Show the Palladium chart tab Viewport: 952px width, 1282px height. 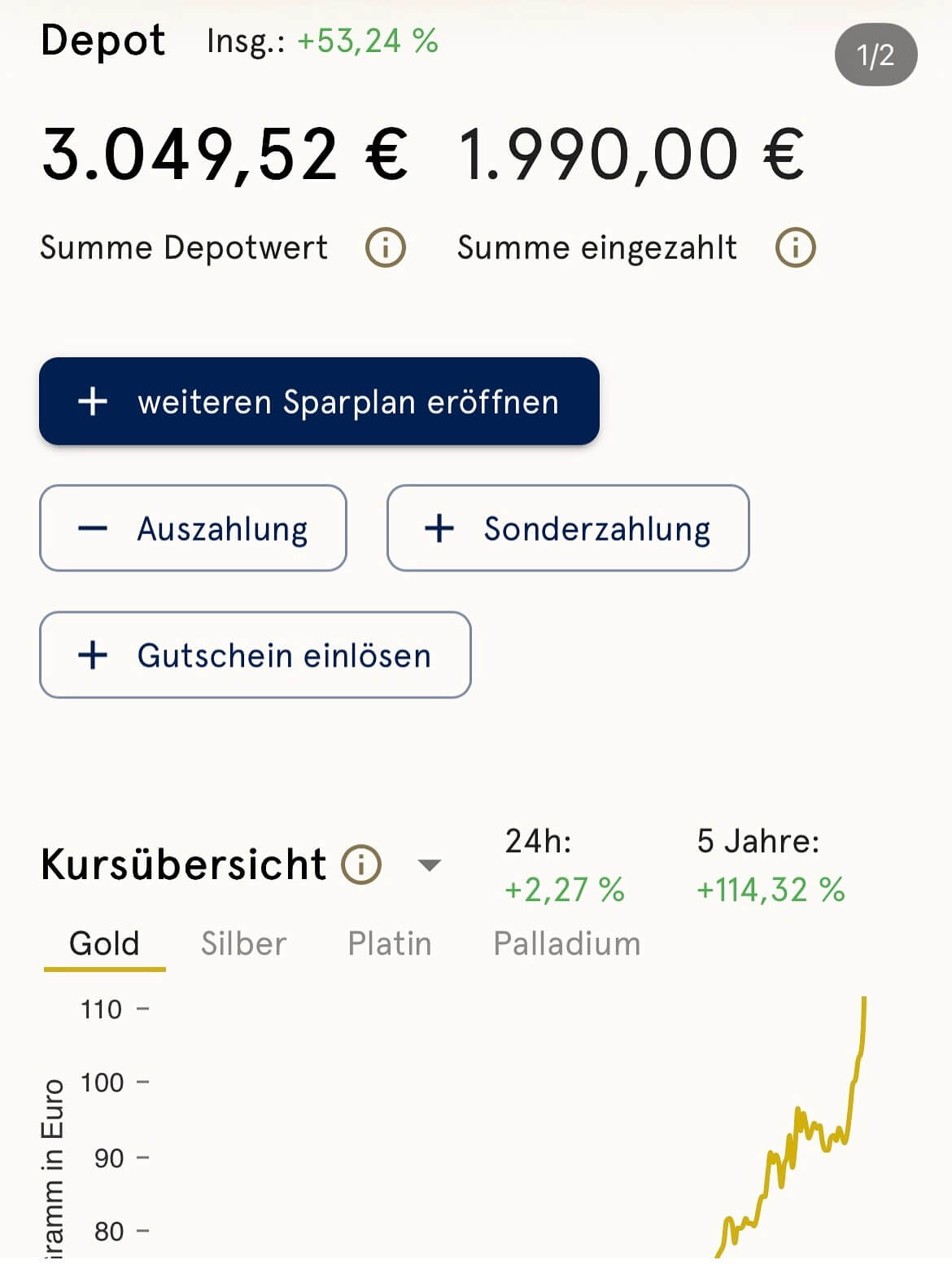(566, 944)
